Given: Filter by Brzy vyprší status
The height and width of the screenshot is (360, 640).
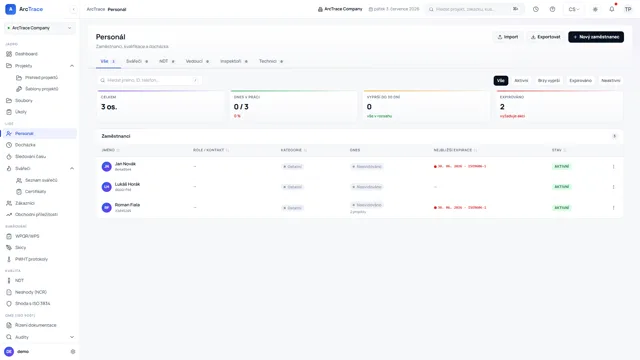Looking at the screenshot, I should 549,80.
